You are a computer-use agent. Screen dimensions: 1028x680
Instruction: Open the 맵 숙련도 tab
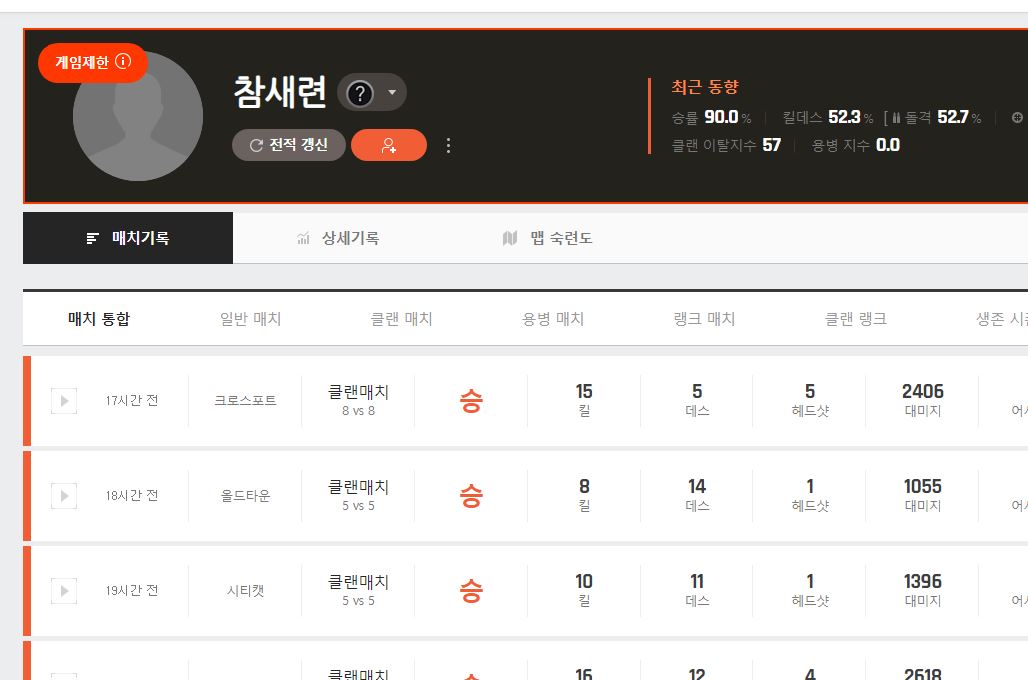[x=548, y=238]
